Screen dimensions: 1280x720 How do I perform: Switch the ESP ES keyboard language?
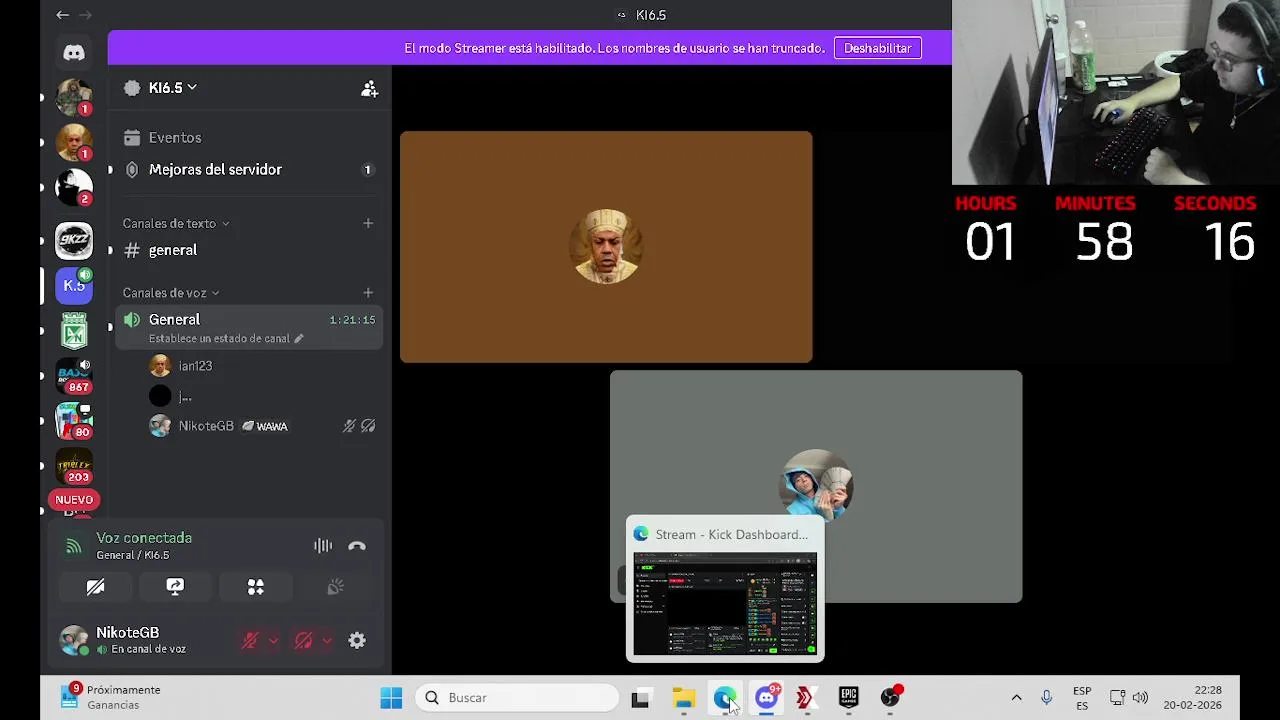pos(1082,698)
